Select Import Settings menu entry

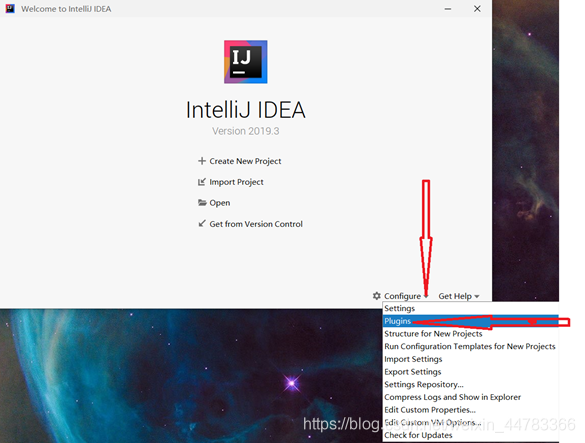[x=471, y=359]
